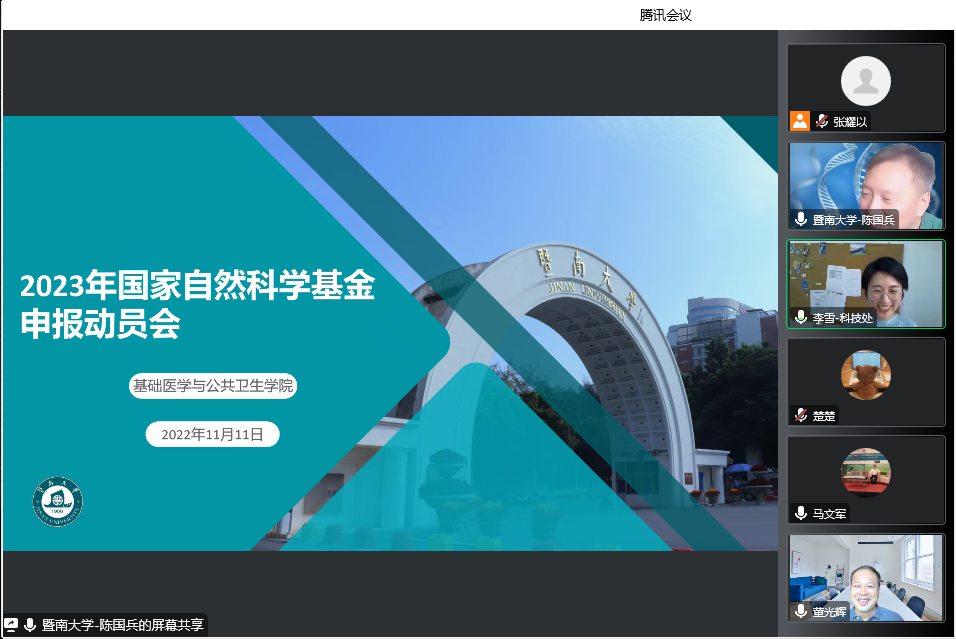Click the 2022年11月11日 date pill on the slide

[x=212, y=434]
